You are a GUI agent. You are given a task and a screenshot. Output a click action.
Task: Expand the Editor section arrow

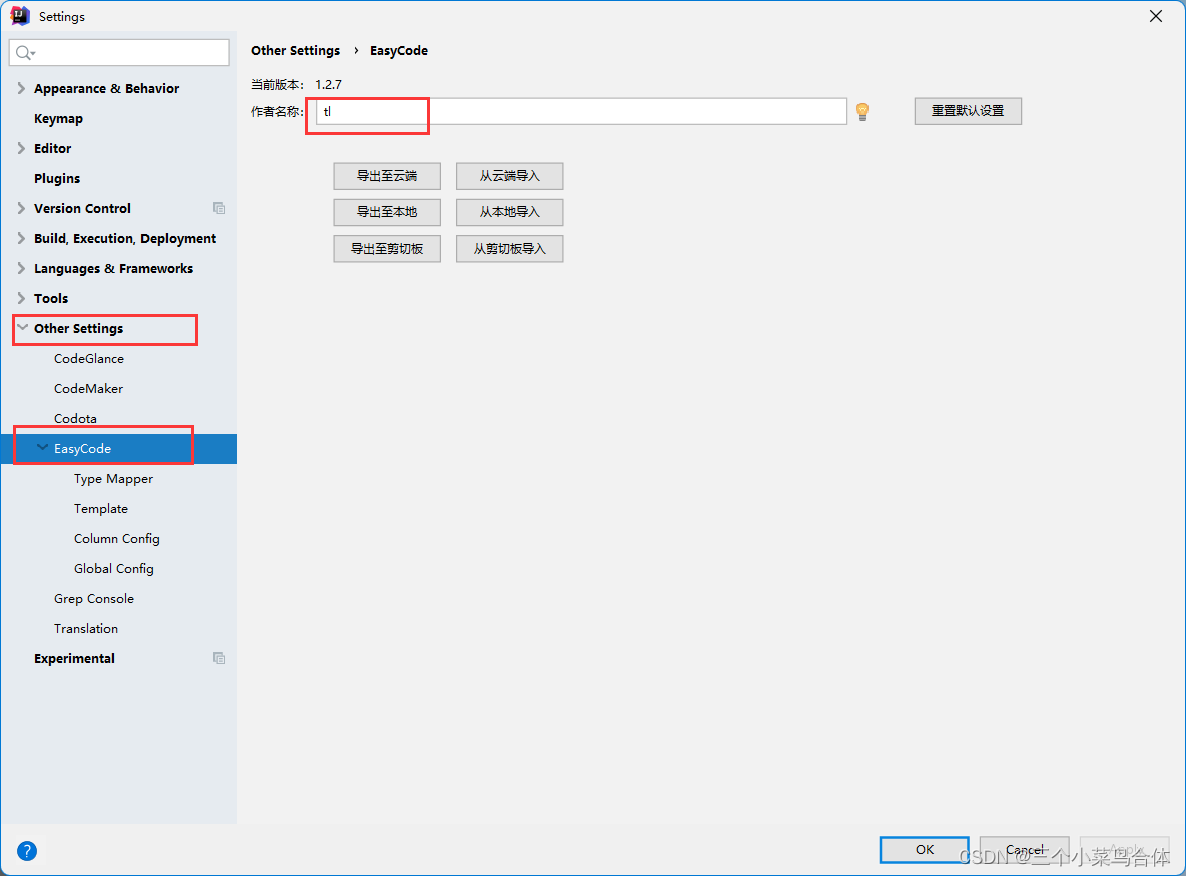click(20, 148)
